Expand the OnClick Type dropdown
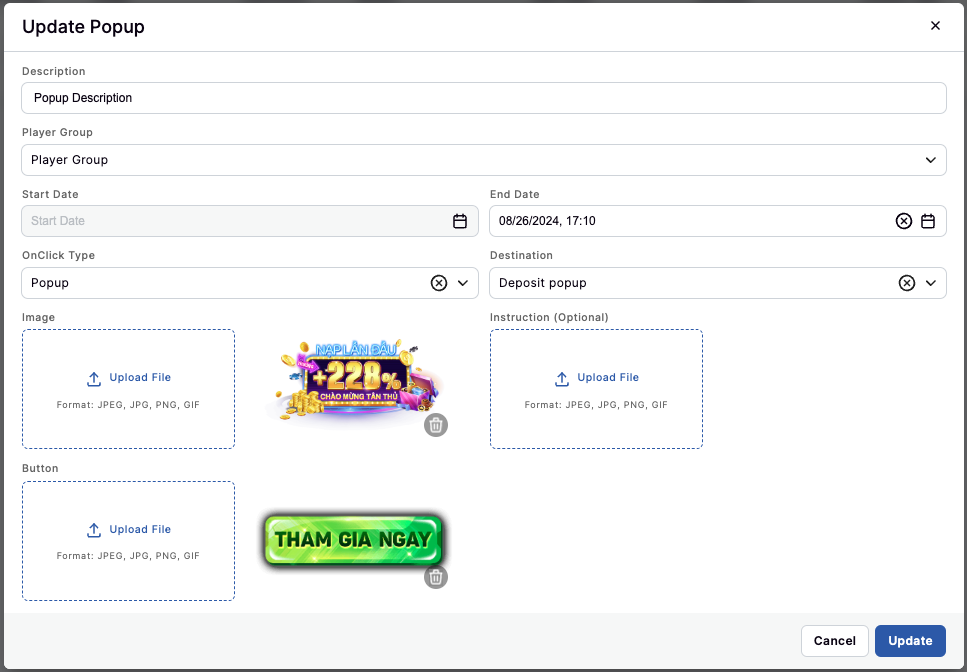The width and height of the screenshot is (967, 672). coord(462,283)
